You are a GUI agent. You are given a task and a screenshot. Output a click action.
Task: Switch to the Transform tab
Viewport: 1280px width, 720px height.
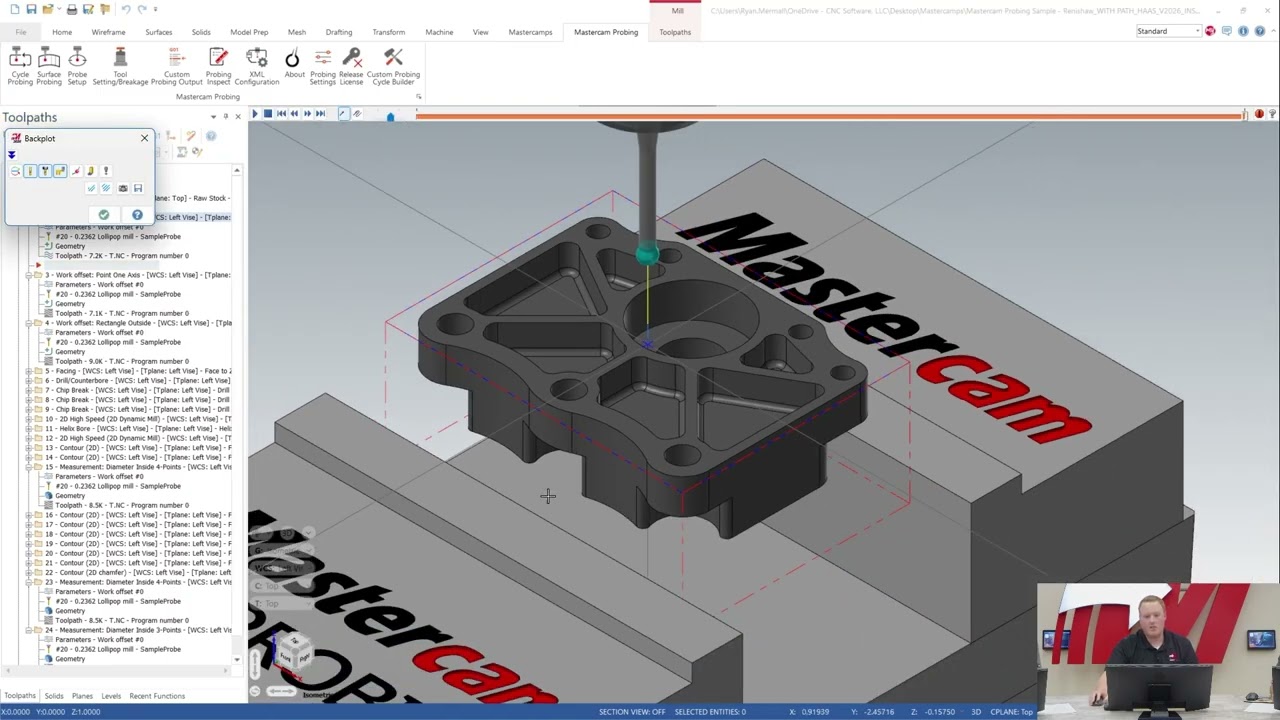(x=389, y=32)
